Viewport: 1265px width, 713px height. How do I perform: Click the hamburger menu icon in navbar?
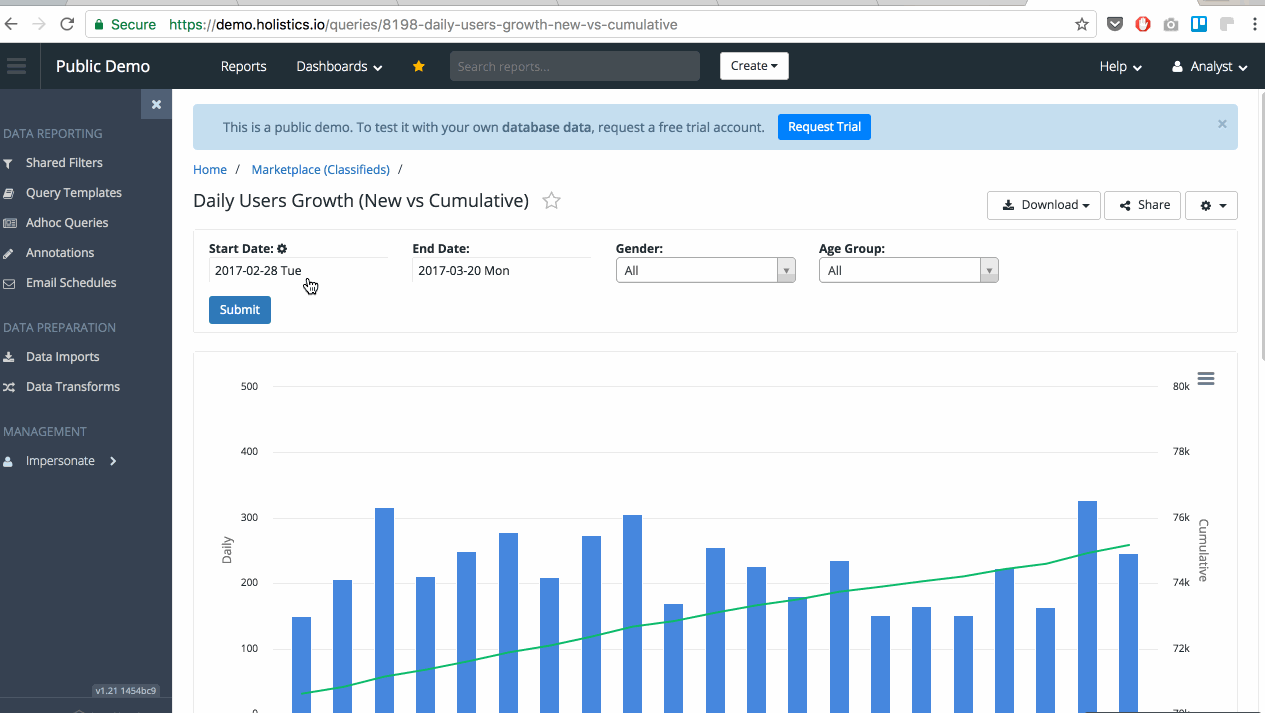click(16, 67)
